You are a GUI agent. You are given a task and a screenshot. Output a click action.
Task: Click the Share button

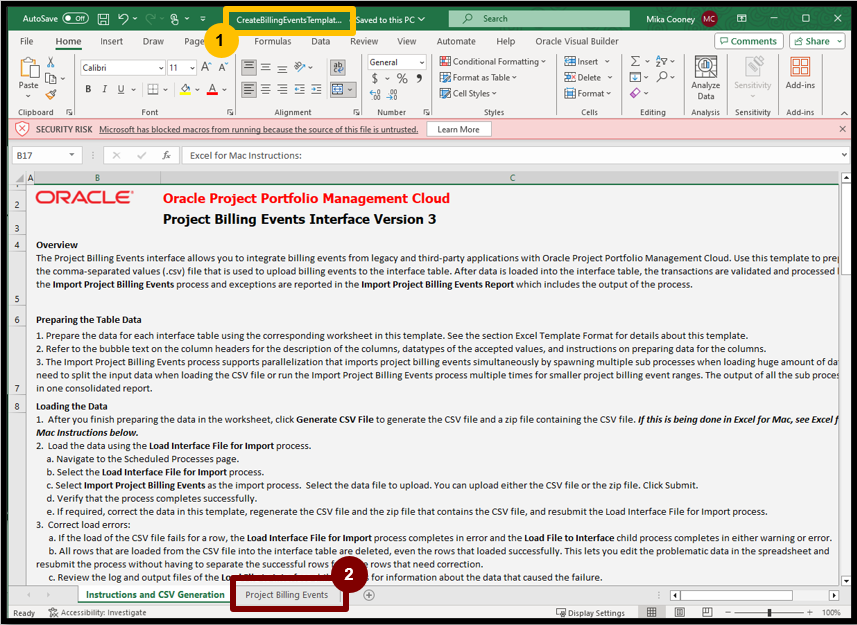click(817, 41)
